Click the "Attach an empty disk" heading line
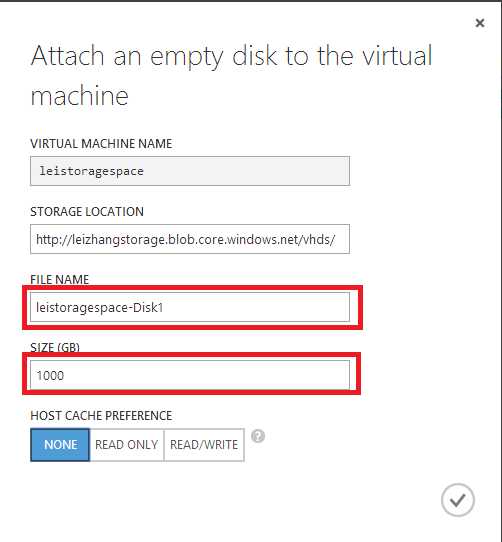 [x=231, y=56]
